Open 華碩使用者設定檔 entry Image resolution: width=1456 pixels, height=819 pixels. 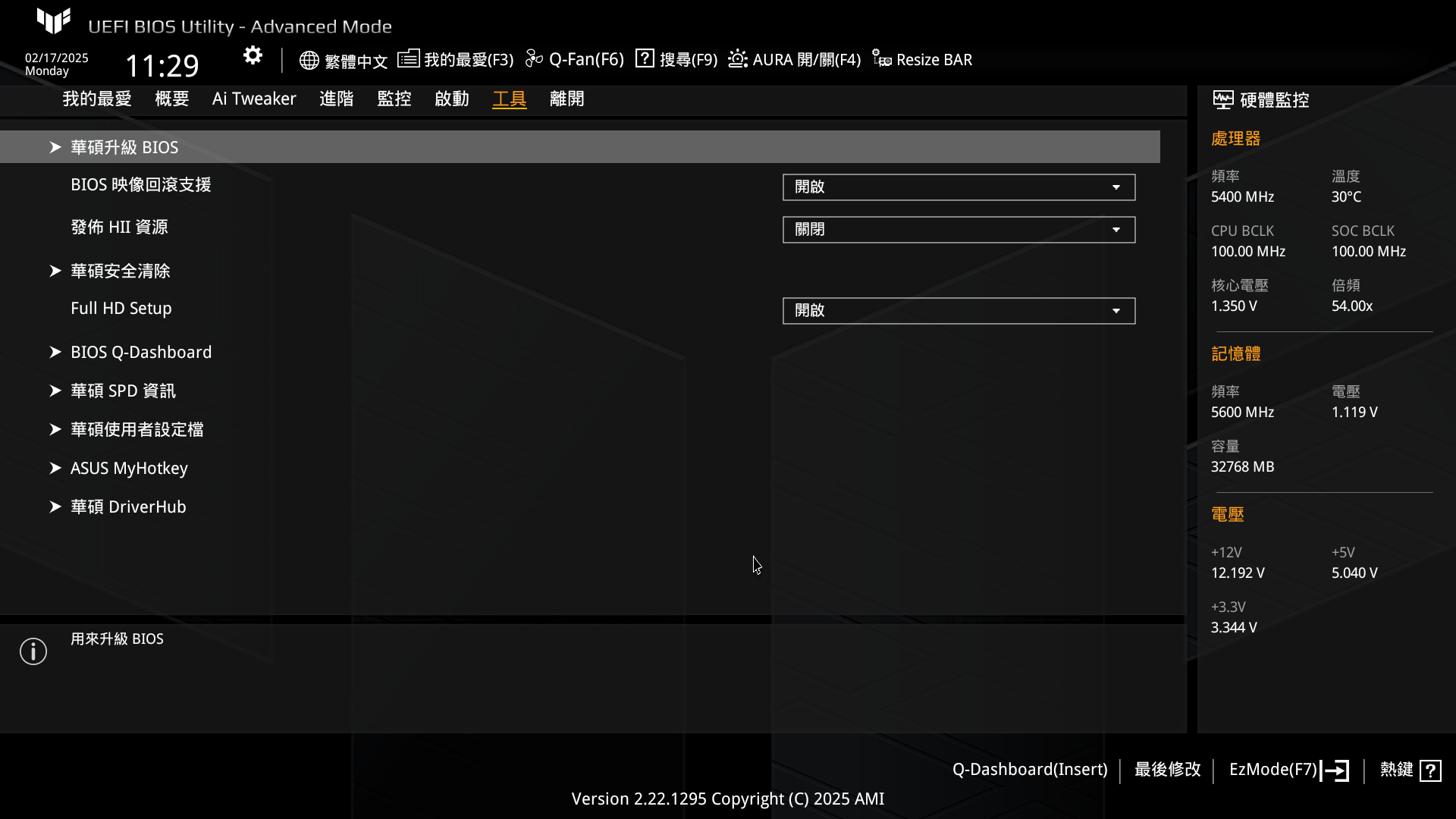pyautogui.click(x=137, y=429)
